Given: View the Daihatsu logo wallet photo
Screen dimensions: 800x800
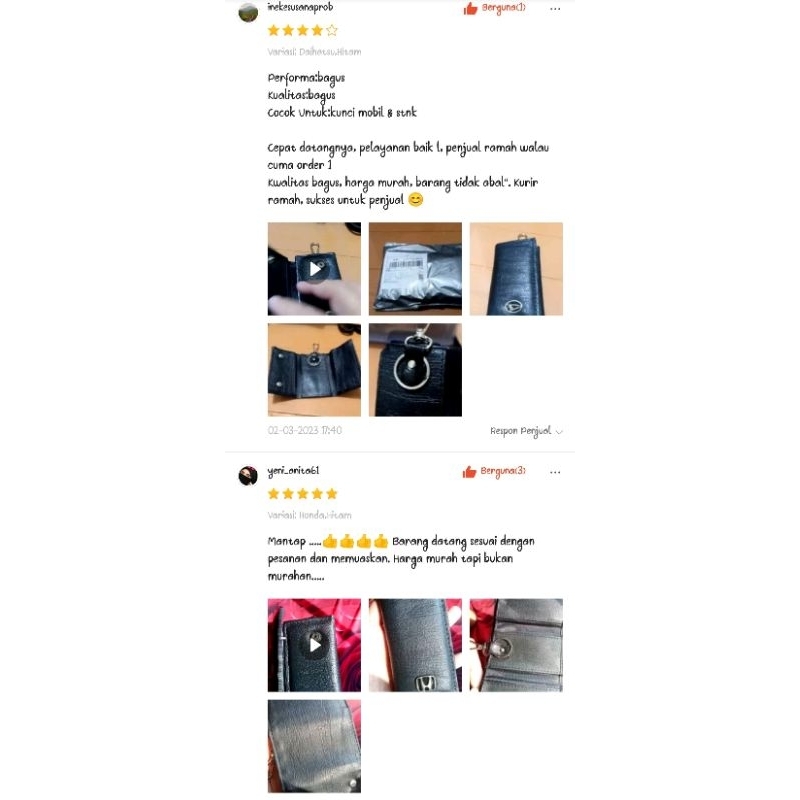Looking at the screenshot, I should click(516, 269).
